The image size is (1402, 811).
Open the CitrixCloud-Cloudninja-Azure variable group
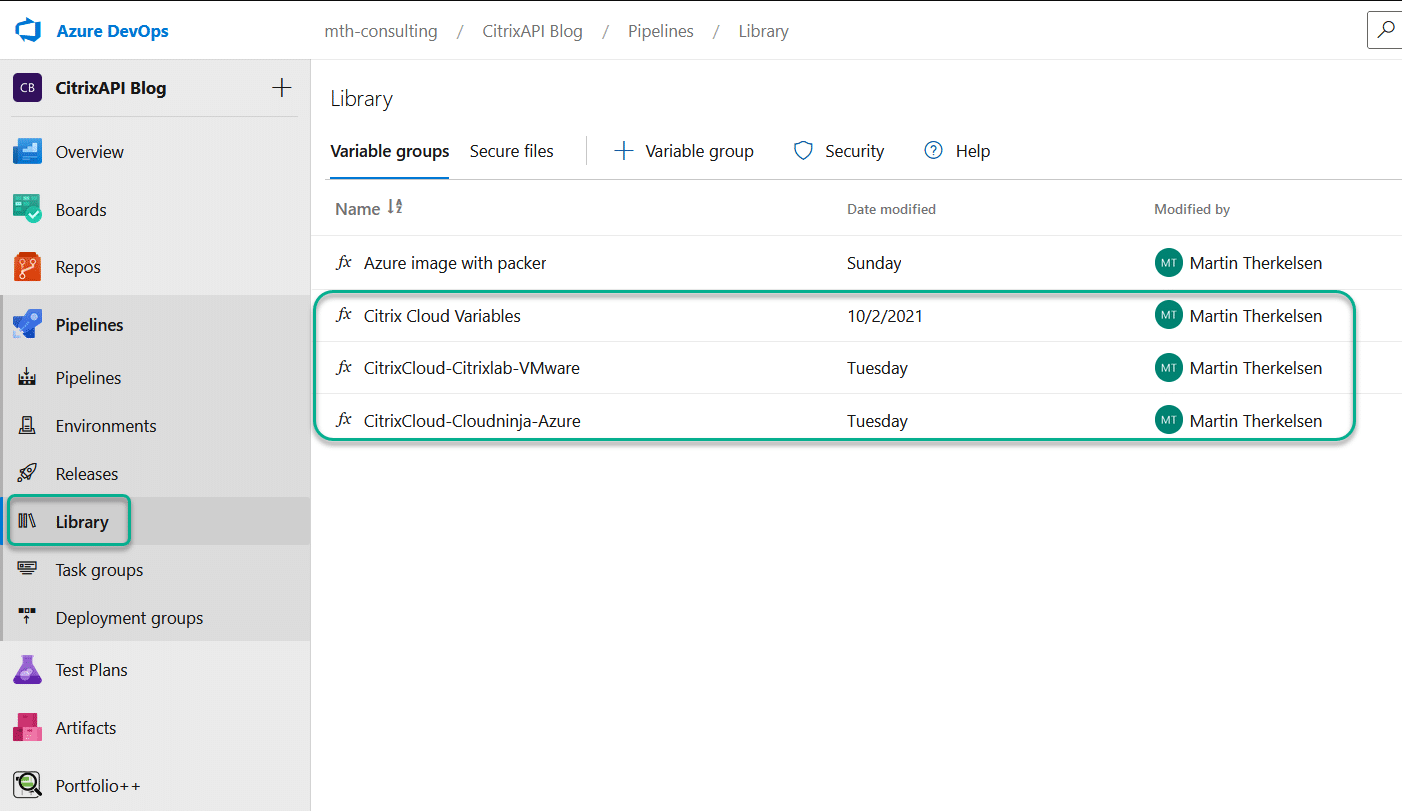(x=472, y=421)
